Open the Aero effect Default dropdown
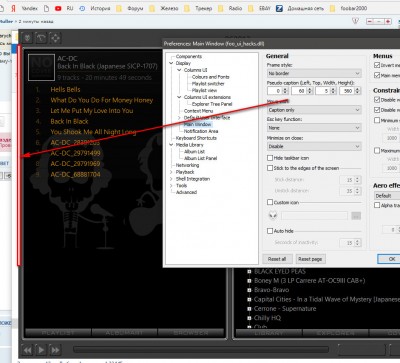The image size is (400, 363). [x=387, y=196]
